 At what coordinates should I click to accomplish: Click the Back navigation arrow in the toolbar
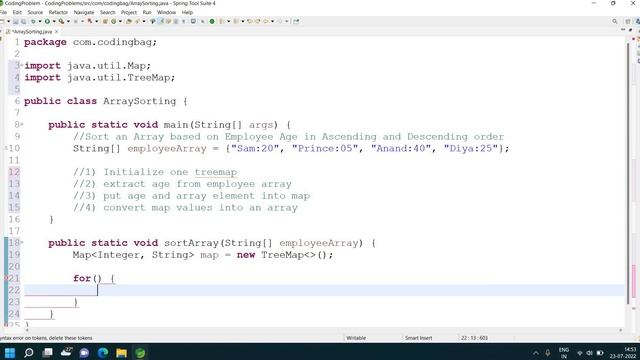[266, 21]
